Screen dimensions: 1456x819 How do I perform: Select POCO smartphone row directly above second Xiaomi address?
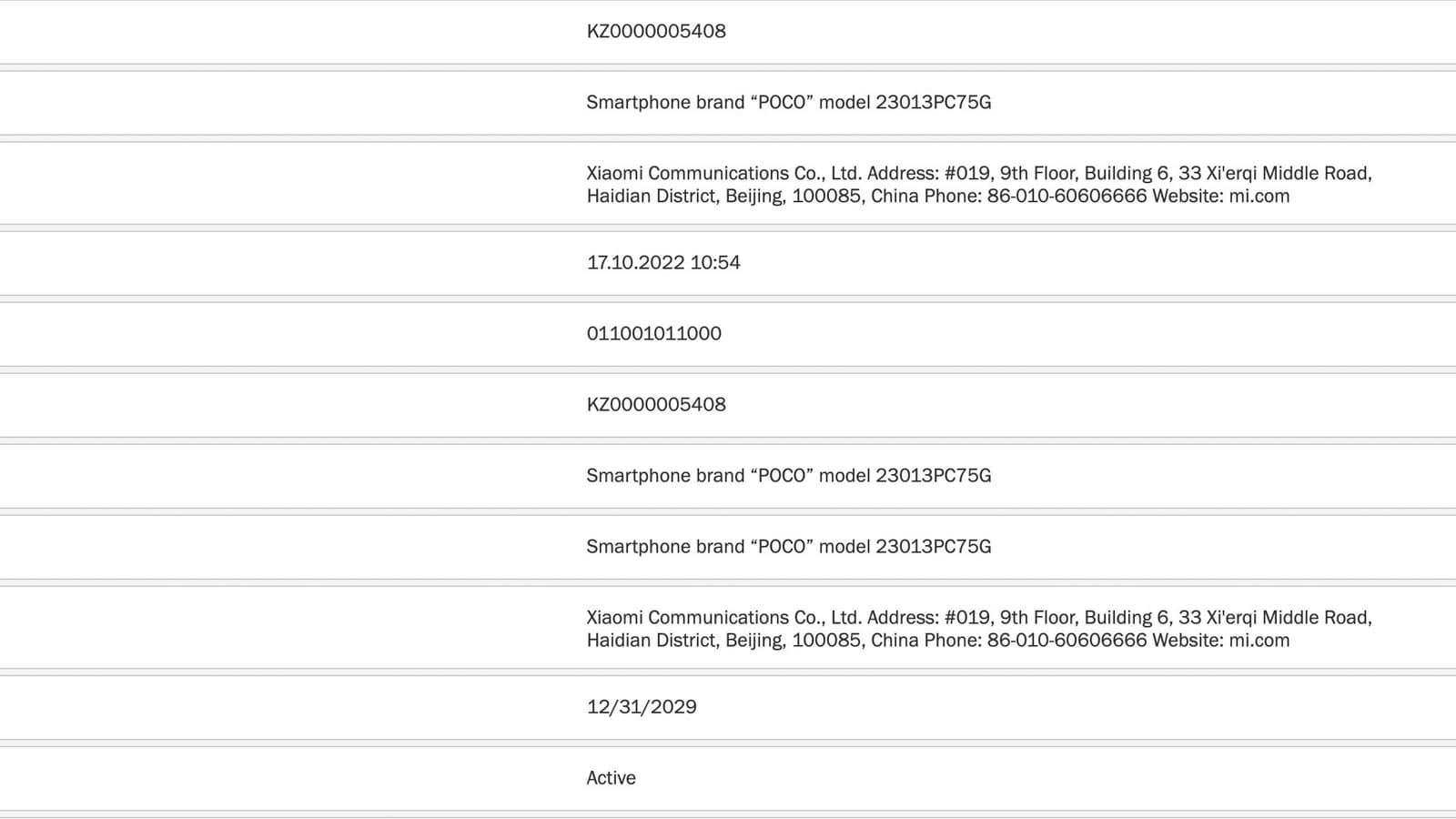788,547
